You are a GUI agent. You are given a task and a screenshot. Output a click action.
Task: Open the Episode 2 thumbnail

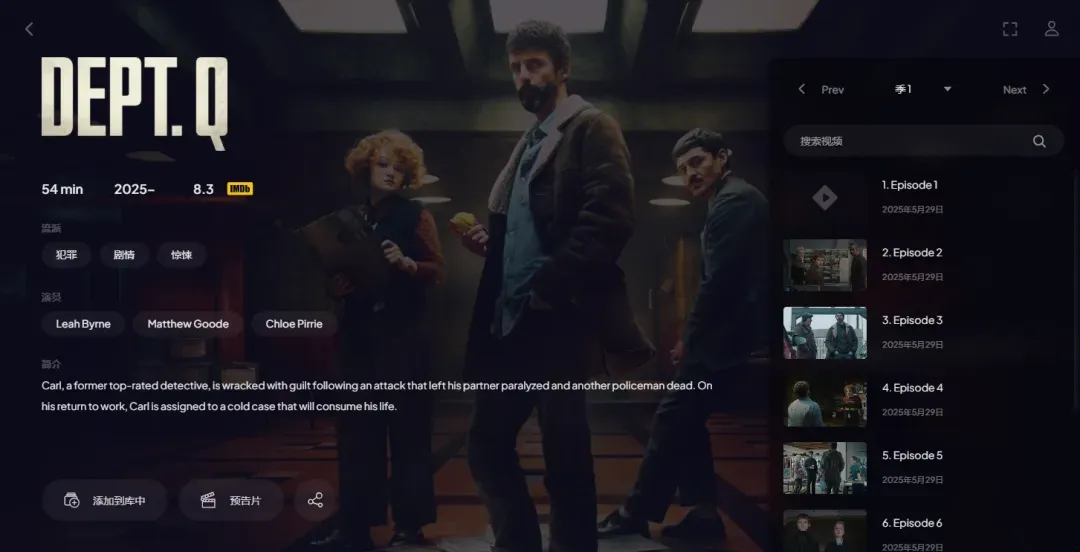[824, 265]
